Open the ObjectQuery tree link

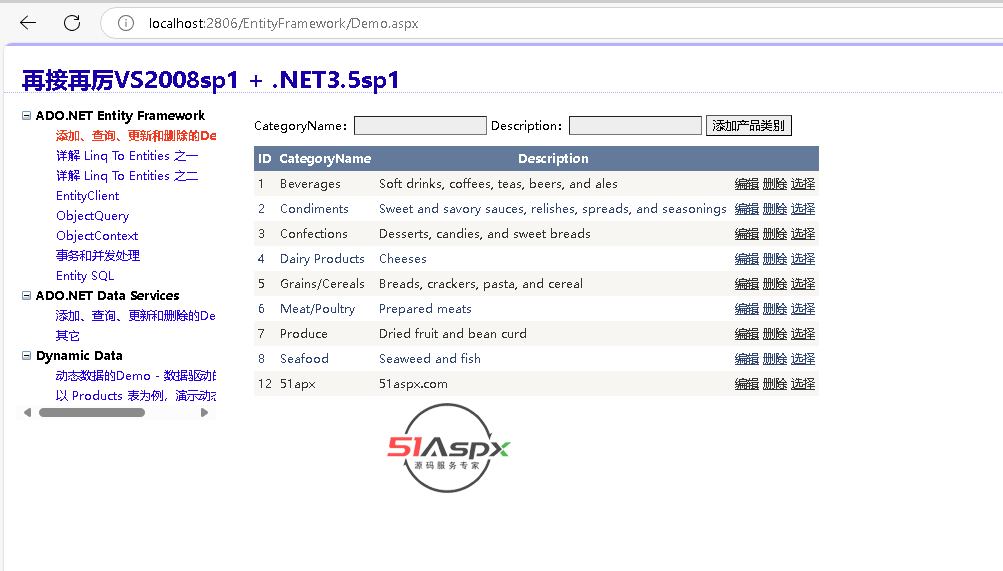coord(93,215)
